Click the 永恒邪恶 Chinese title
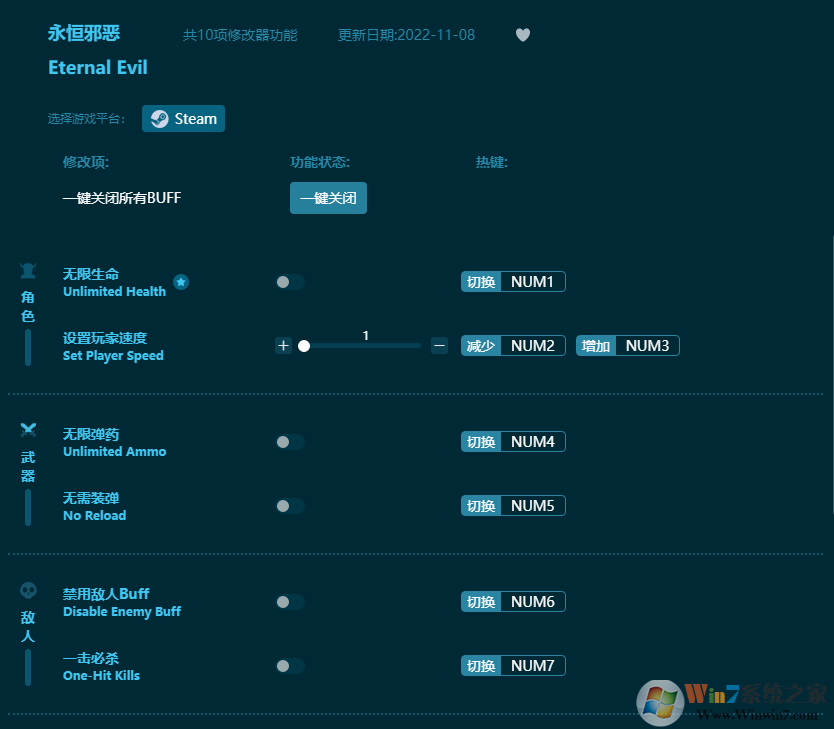 click(84, 33)
